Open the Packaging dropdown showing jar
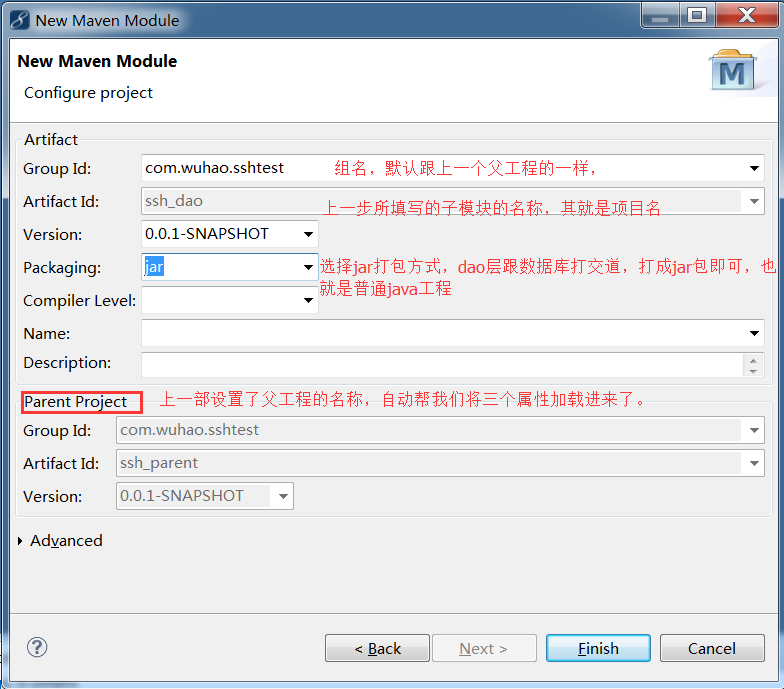 tap(308, 268)
